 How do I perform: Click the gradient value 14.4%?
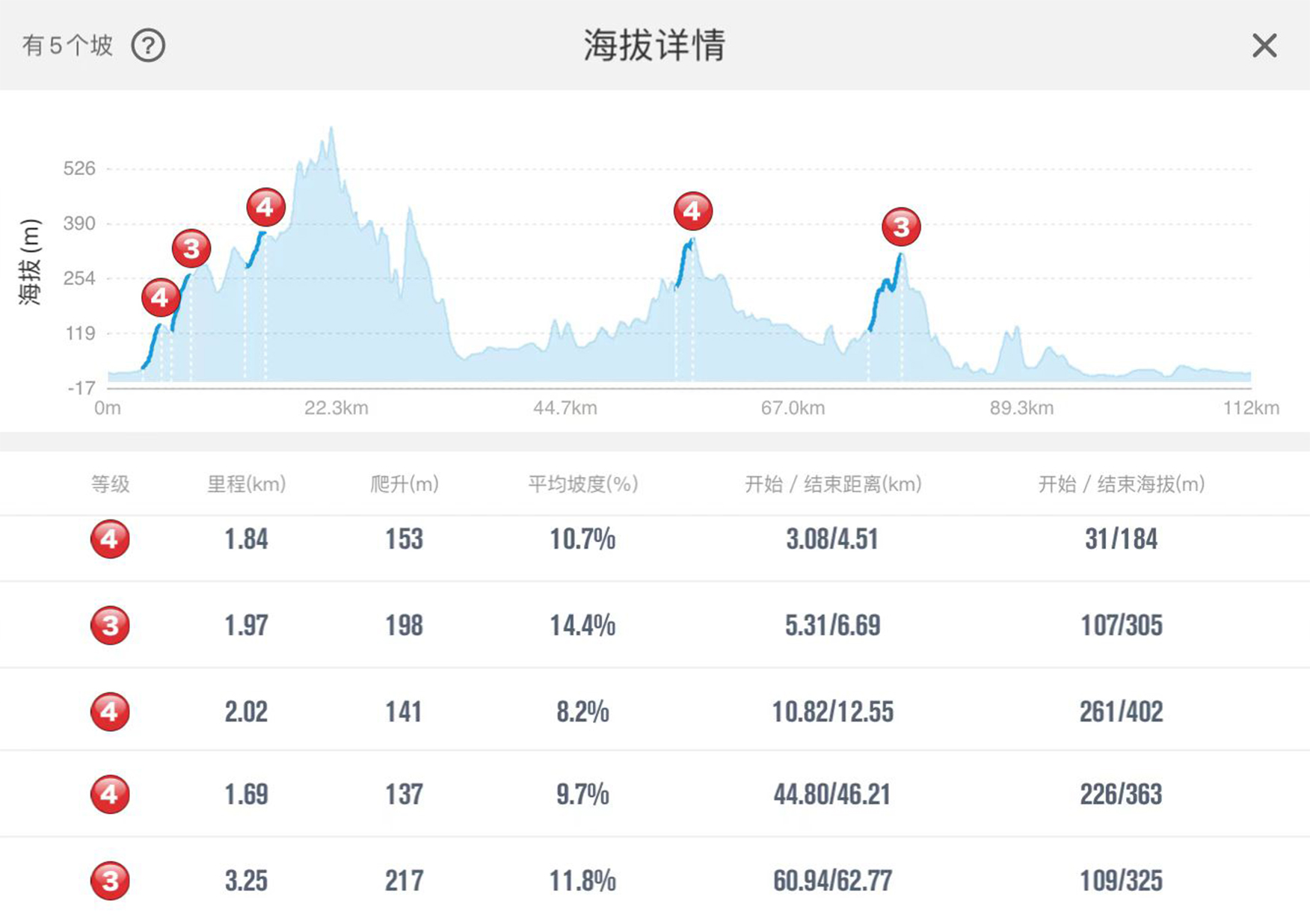pyautogui.click(x=583, y=625)
